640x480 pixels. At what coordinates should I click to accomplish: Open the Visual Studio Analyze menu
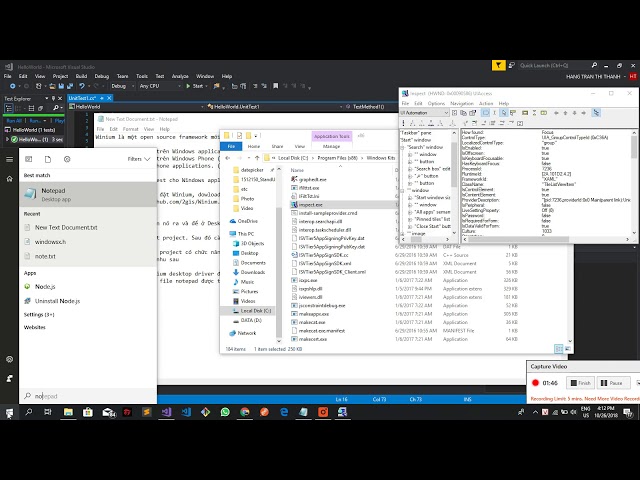pyautogui.click(x=180, y=76)
